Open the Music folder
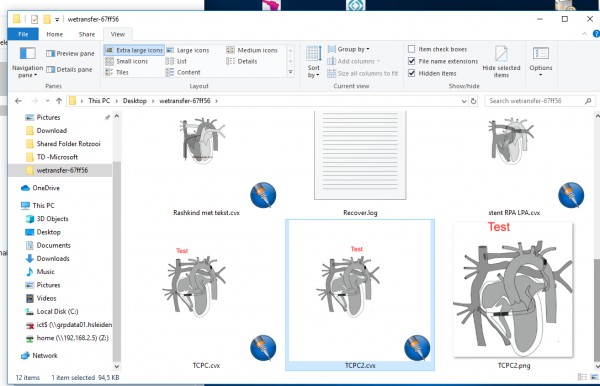600x386 pixels. tap(45, 272)
